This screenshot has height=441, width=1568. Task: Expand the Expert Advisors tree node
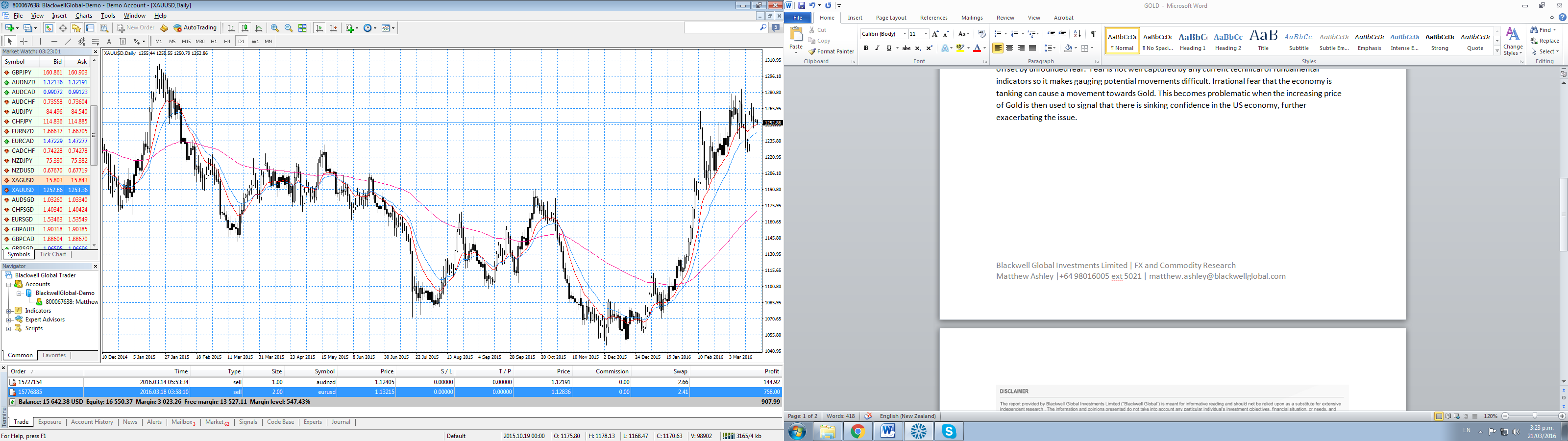(9, 320)
